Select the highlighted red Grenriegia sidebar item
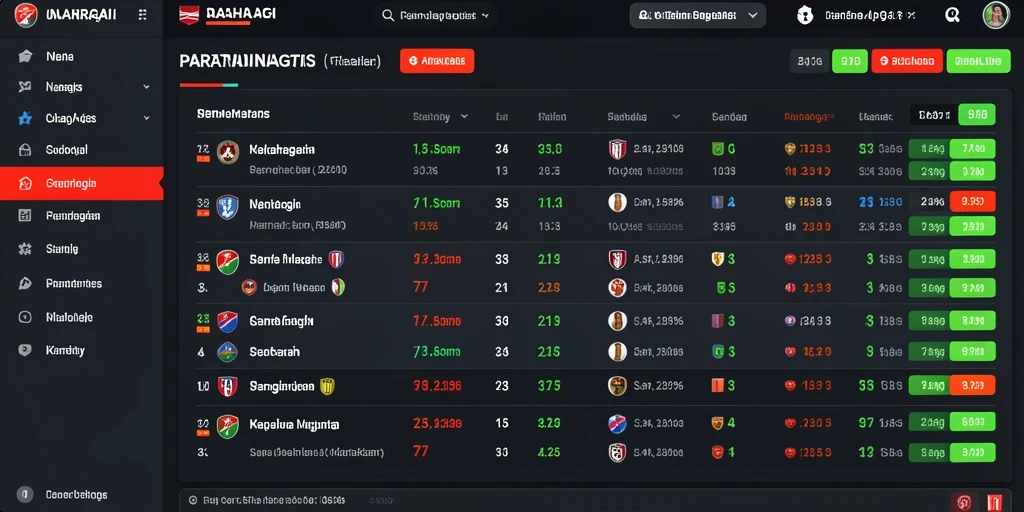Image resolution: width=1024 pixels, height=512 pixels. (x=82, y=184)
